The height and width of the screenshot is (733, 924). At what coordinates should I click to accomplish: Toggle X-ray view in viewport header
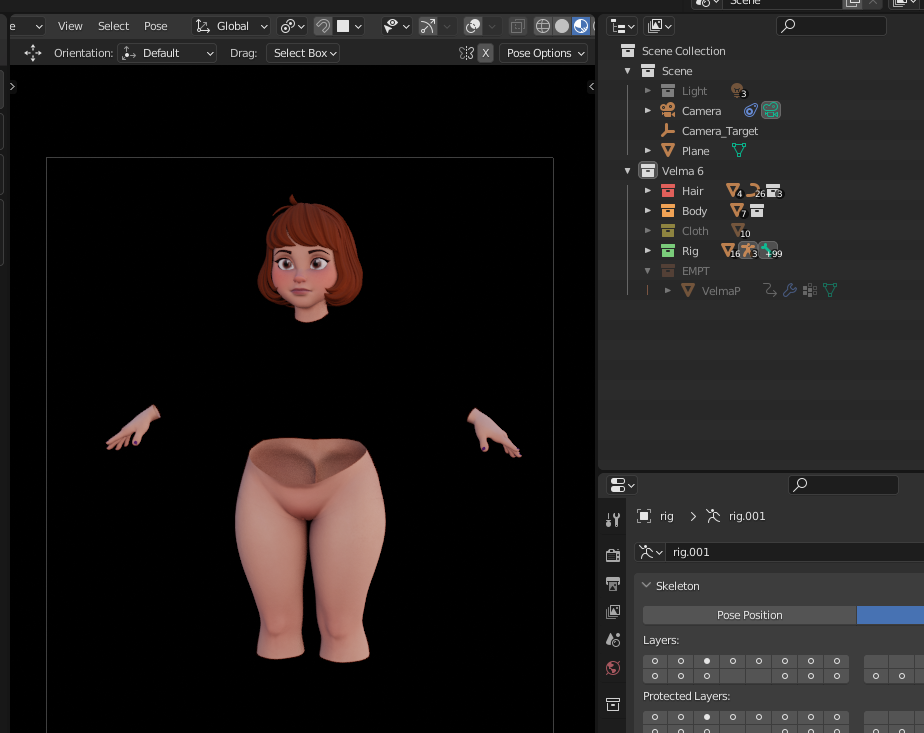(x=516, y=26)
